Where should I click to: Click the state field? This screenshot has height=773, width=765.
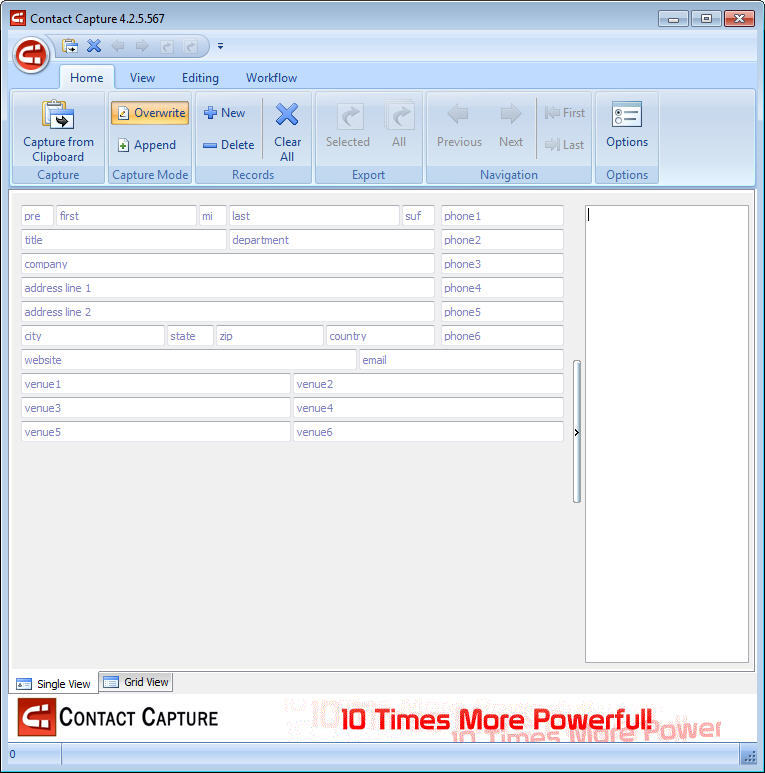[190, 336]
